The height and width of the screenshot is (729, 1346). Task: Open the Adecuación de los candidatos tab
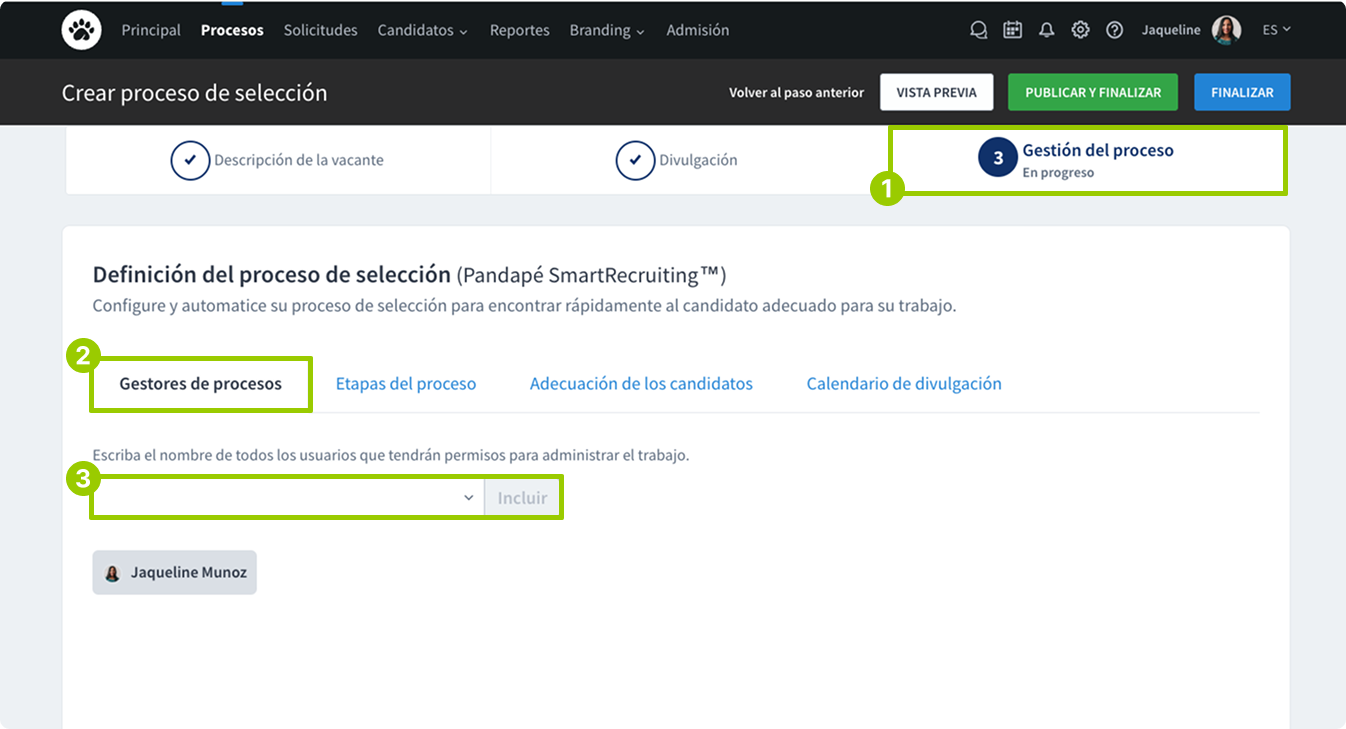(x=641, y=383)
